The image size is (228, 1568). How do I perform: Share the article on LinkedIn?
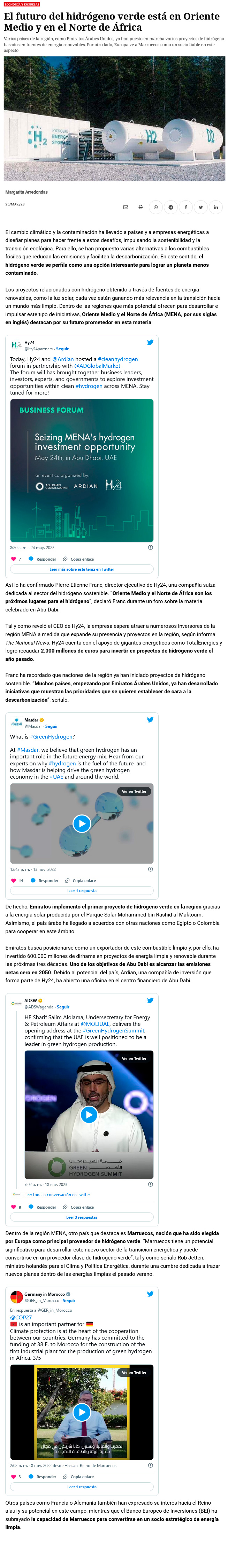216,207
